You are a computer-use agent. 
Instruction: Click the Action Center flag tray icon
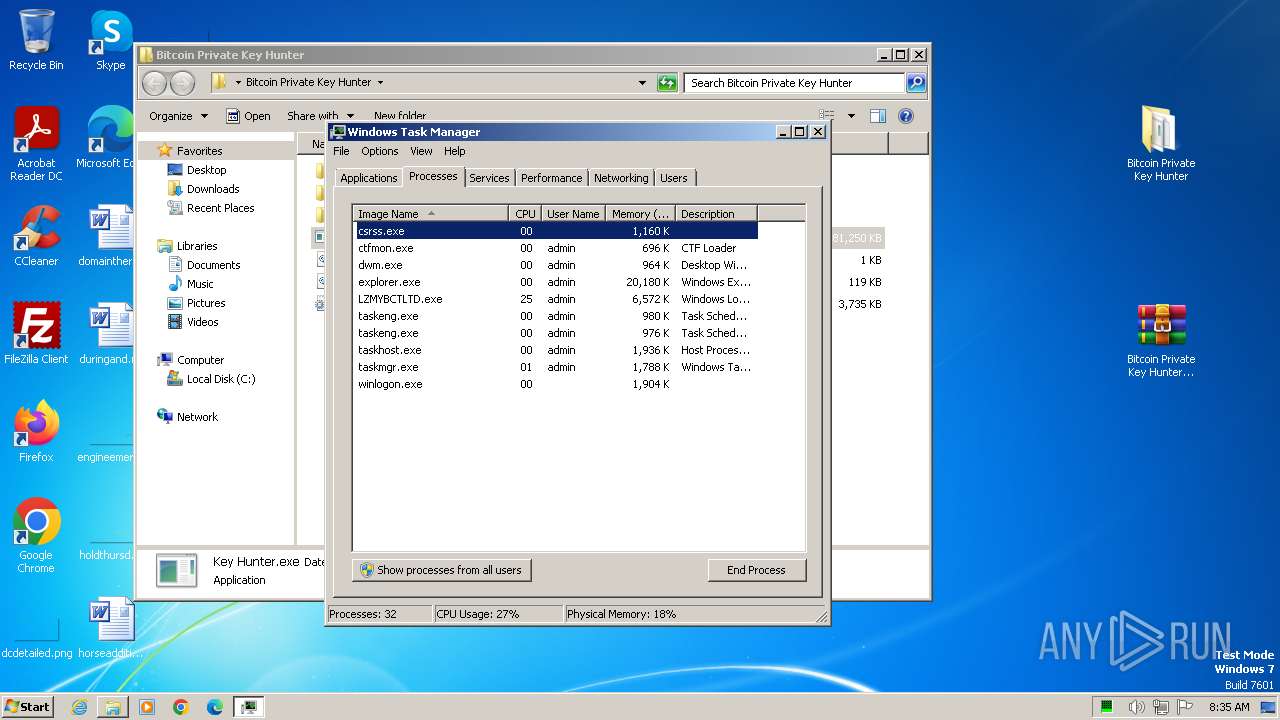tap(1186, 707)
